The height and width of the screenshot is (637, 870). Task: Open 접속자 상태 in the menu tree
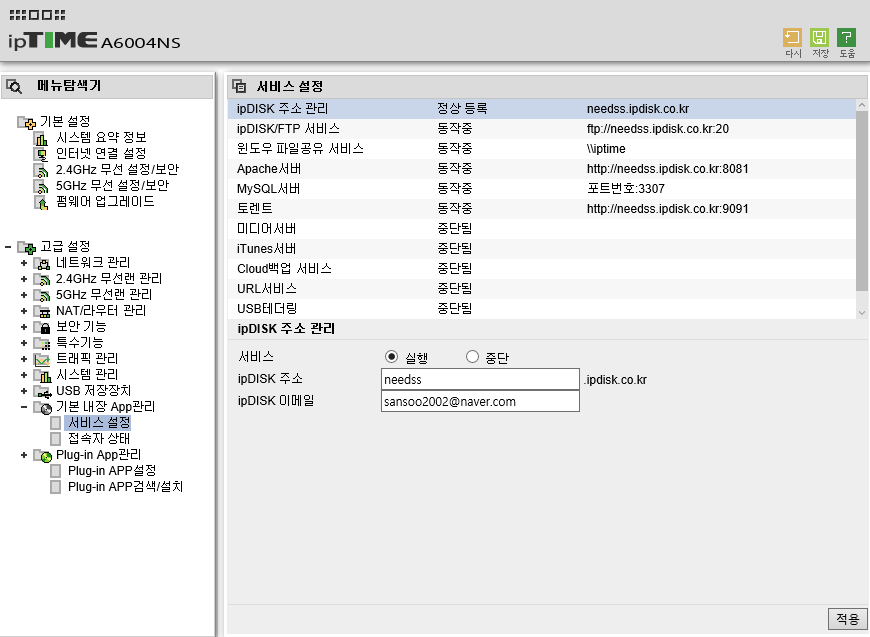click(x=99, y=439)
